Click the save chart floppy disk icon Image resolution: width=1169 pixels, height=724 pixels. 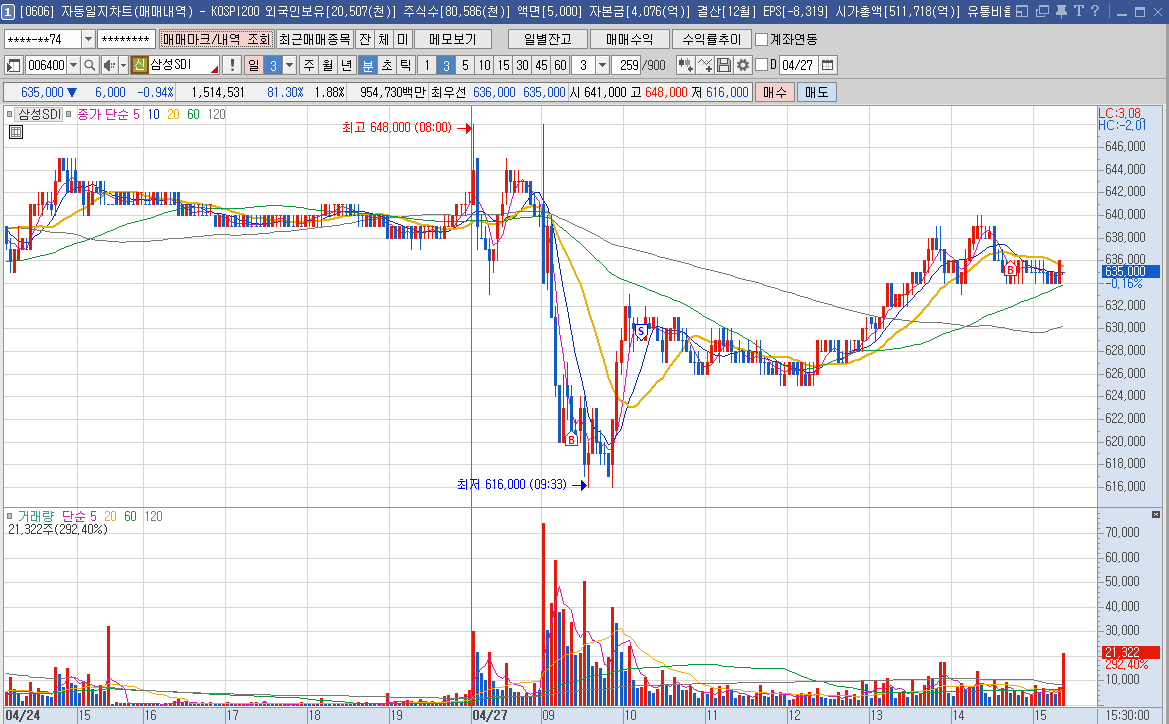pos(724,65)
